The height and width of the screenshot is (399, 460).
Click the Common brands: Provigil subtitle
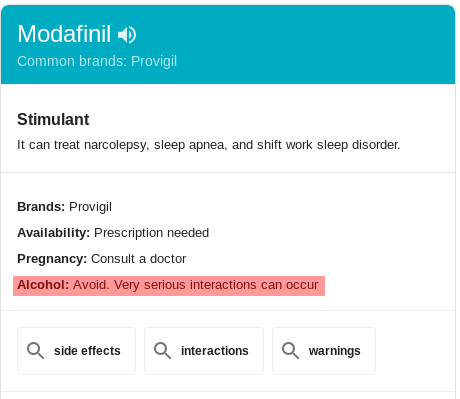coord(97,61)
